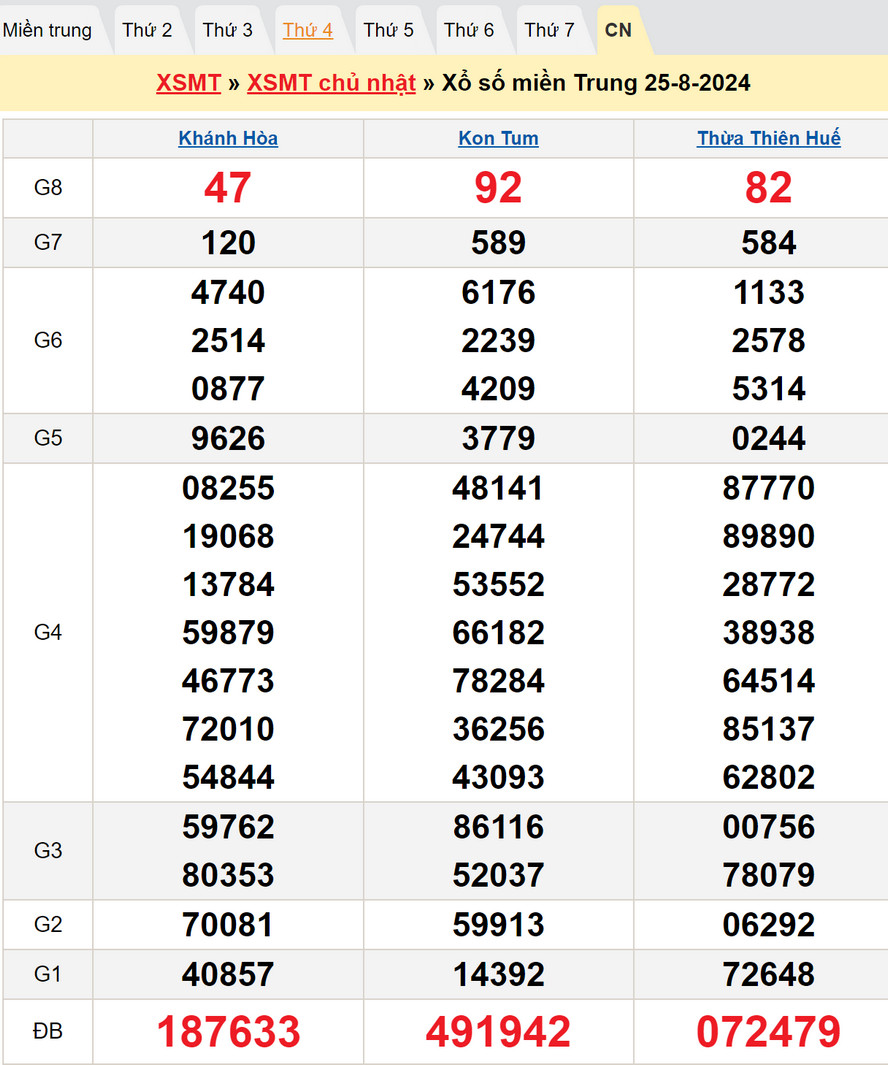The image size is (888, 1065).
Task: Open the XSMT breadcrumb link
Action: coord(188,83)
